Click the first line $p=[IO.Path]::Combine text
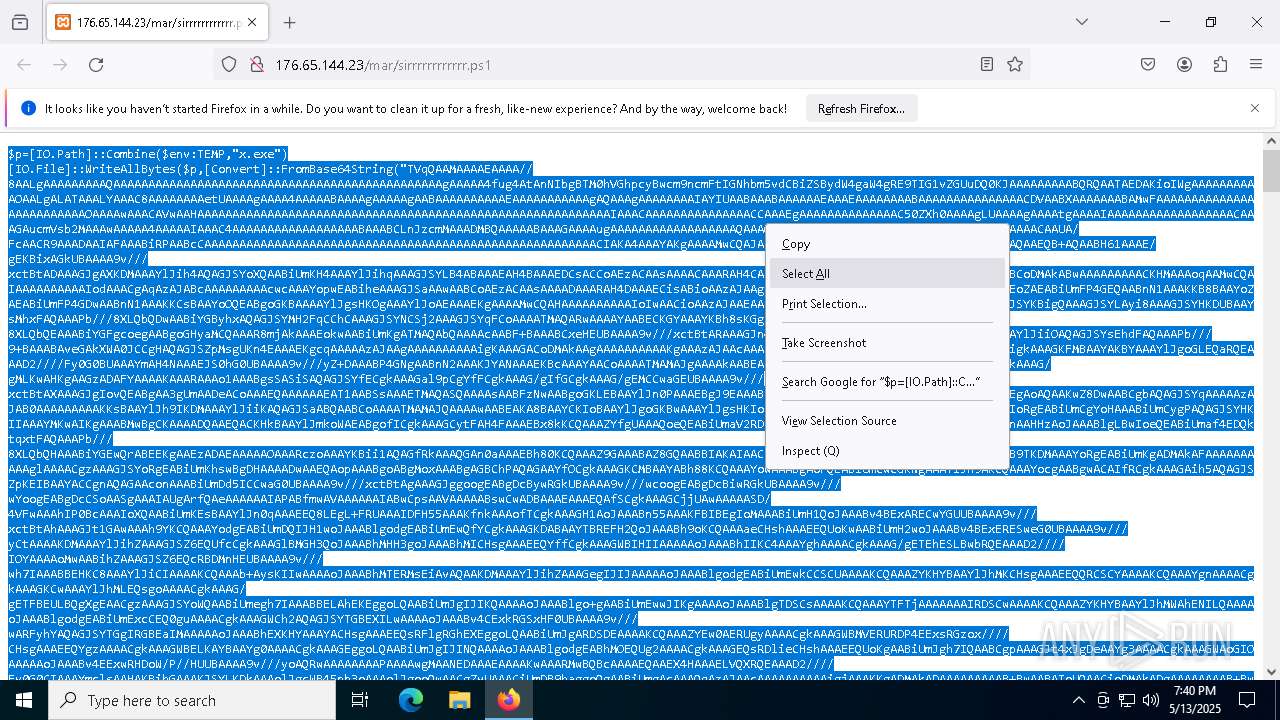This screenshot has height=720, width=1280. point(148,154)
